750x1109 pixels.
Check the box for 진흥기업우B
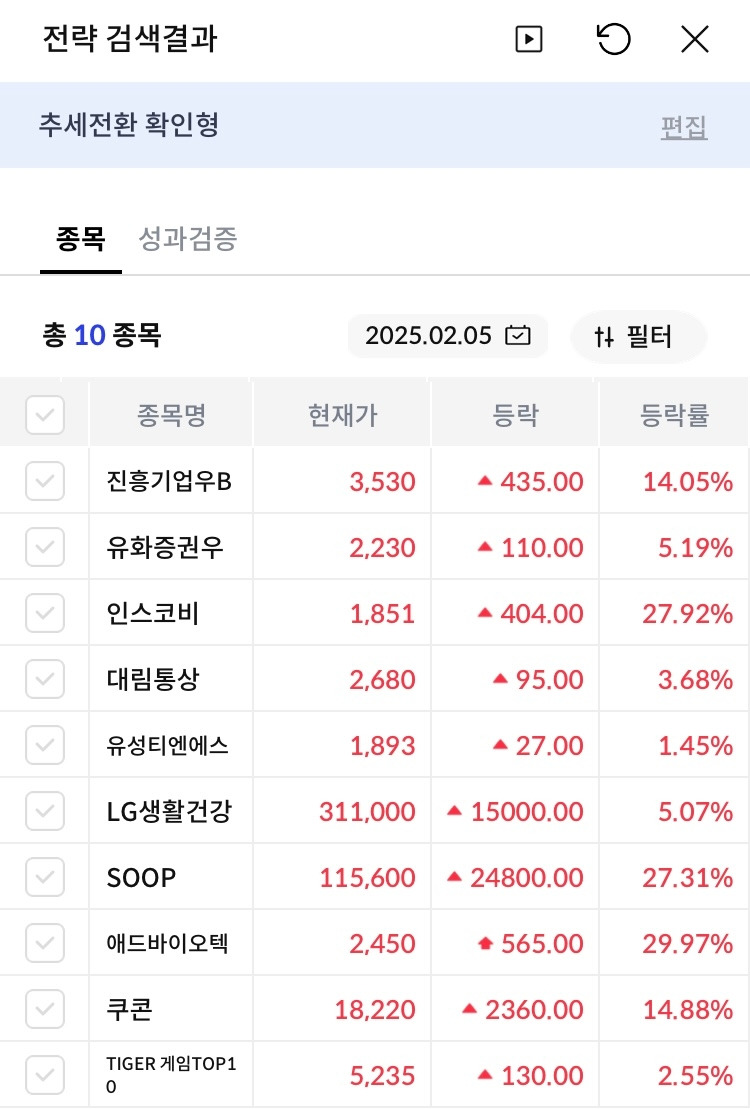45,481
